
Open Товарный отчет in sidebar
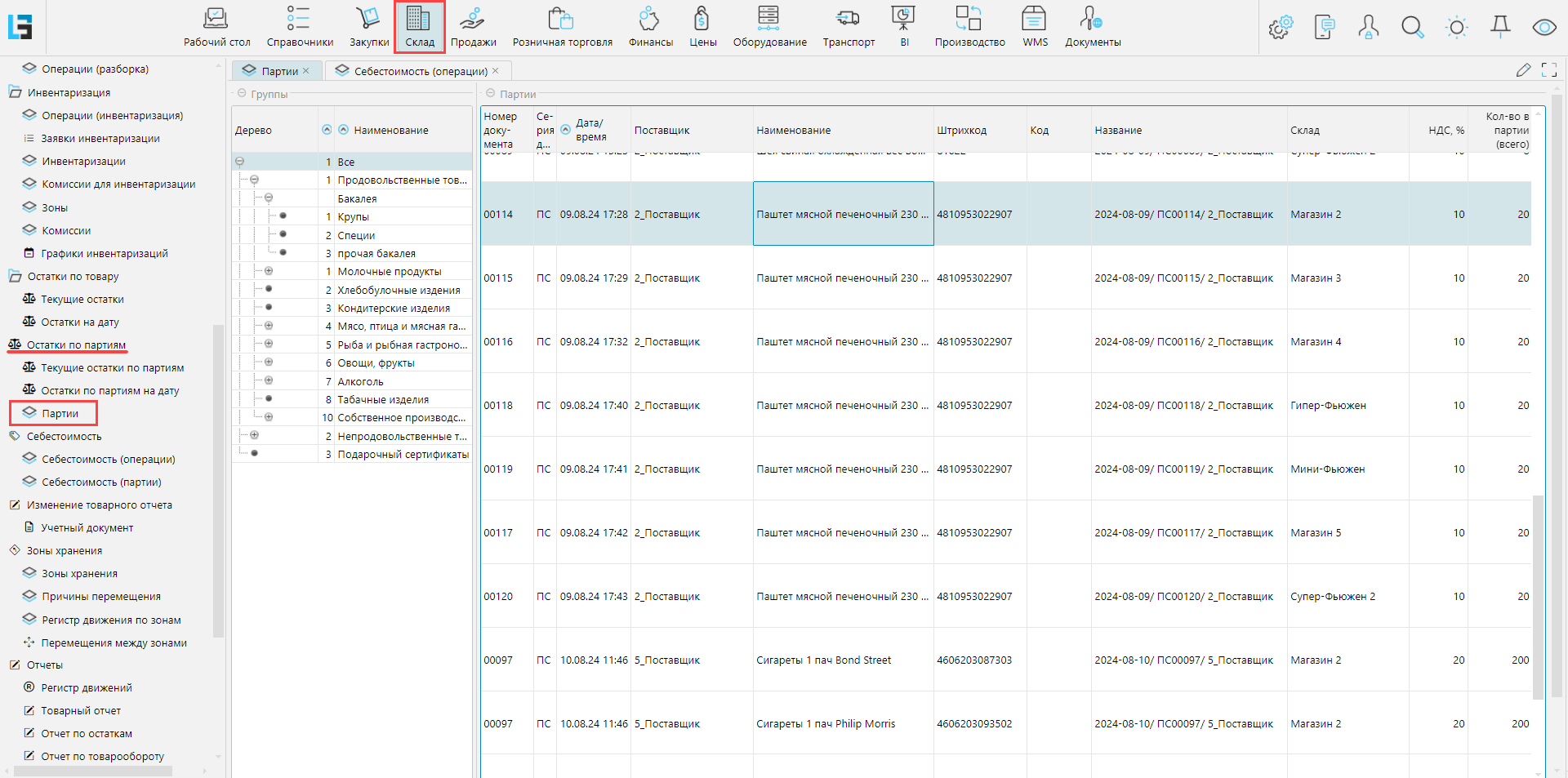(x=81, y=711)
